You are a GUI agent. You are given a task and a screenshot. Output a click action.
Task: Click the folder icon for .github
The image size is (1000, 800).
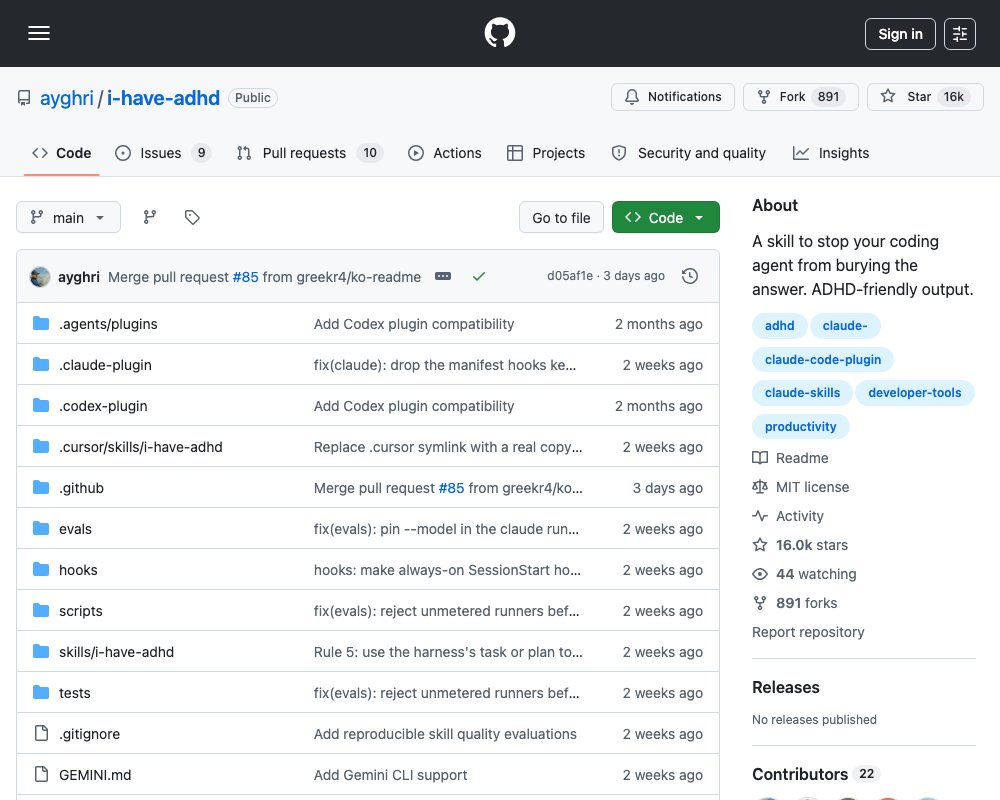41,487
